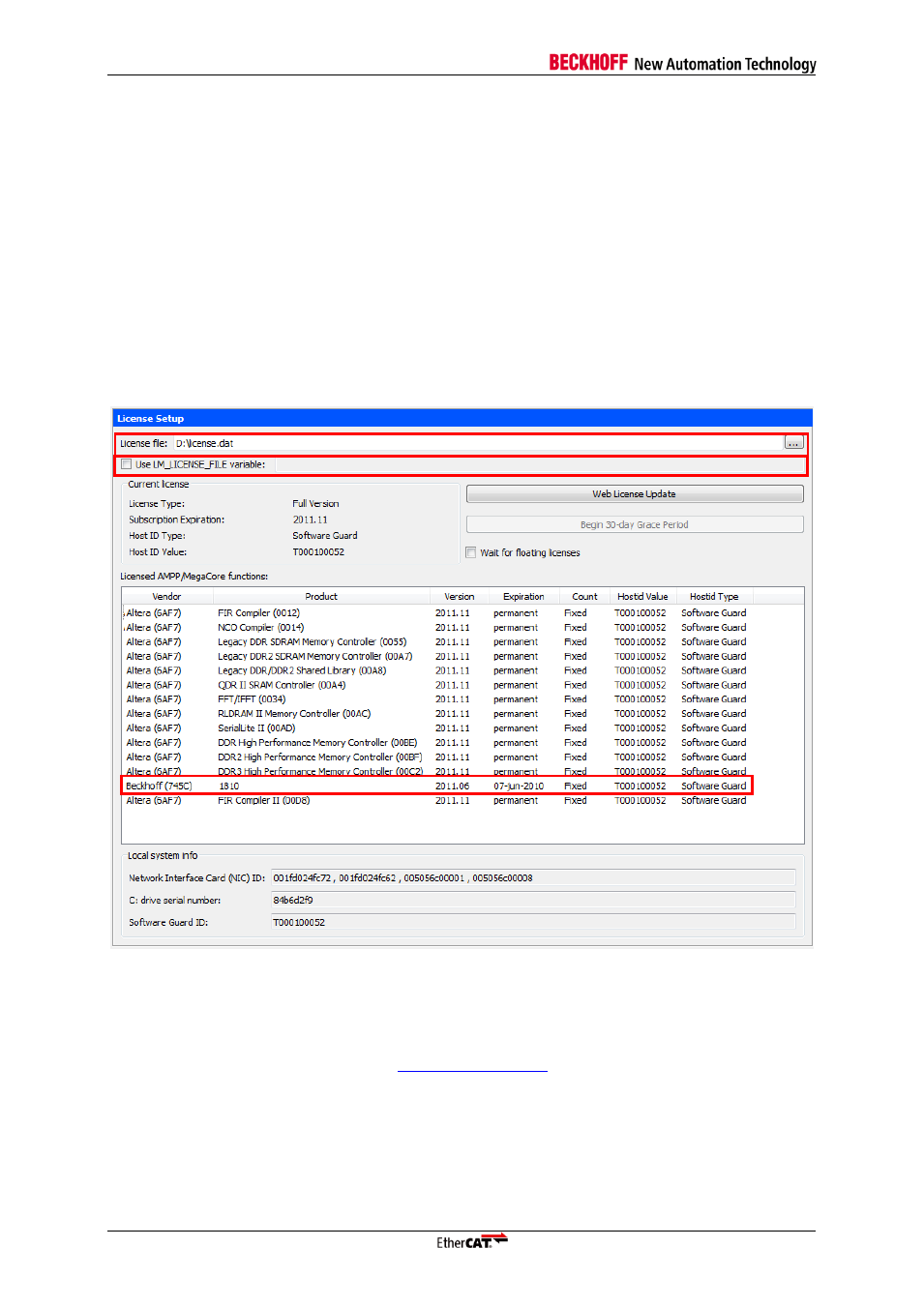Click the EtherCAT logo in page footer
Image resolution: width=924 pixels, height=1306 pixels.
pyautogui.click(x=472, y=1241)
